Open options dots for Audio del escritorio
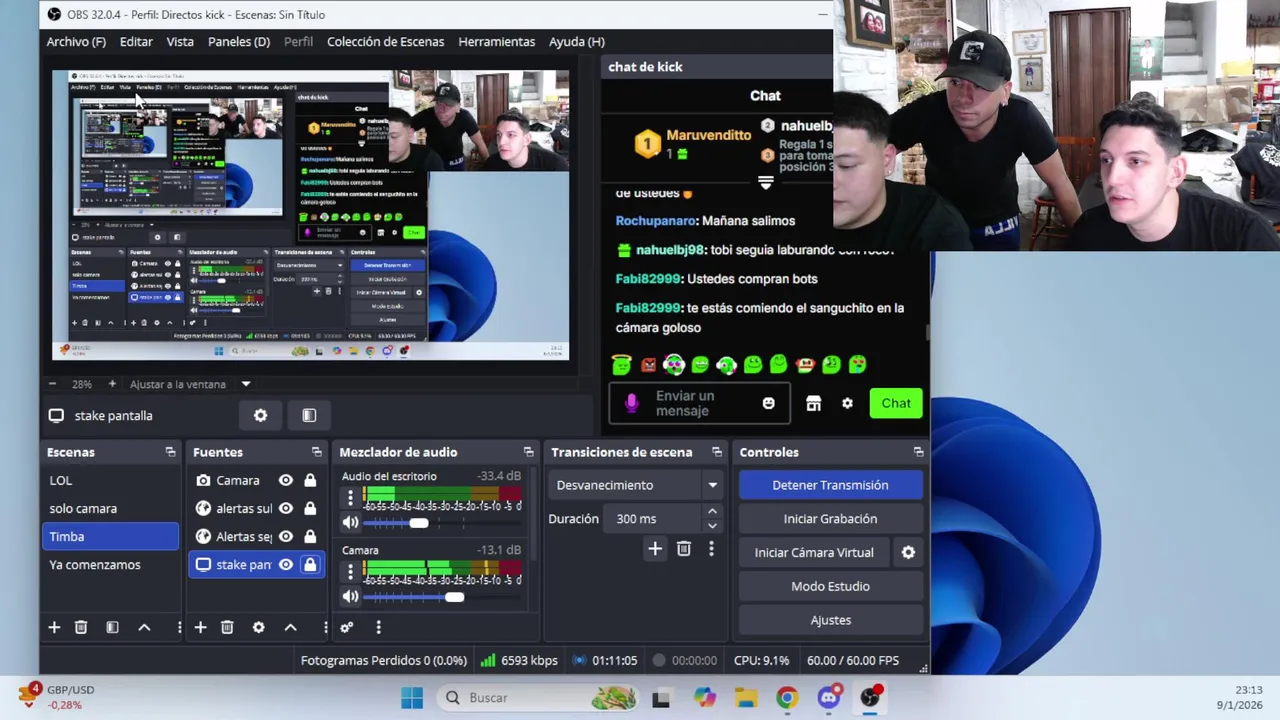The height and width of the screenshot is (720, 1280). point(350,497)
